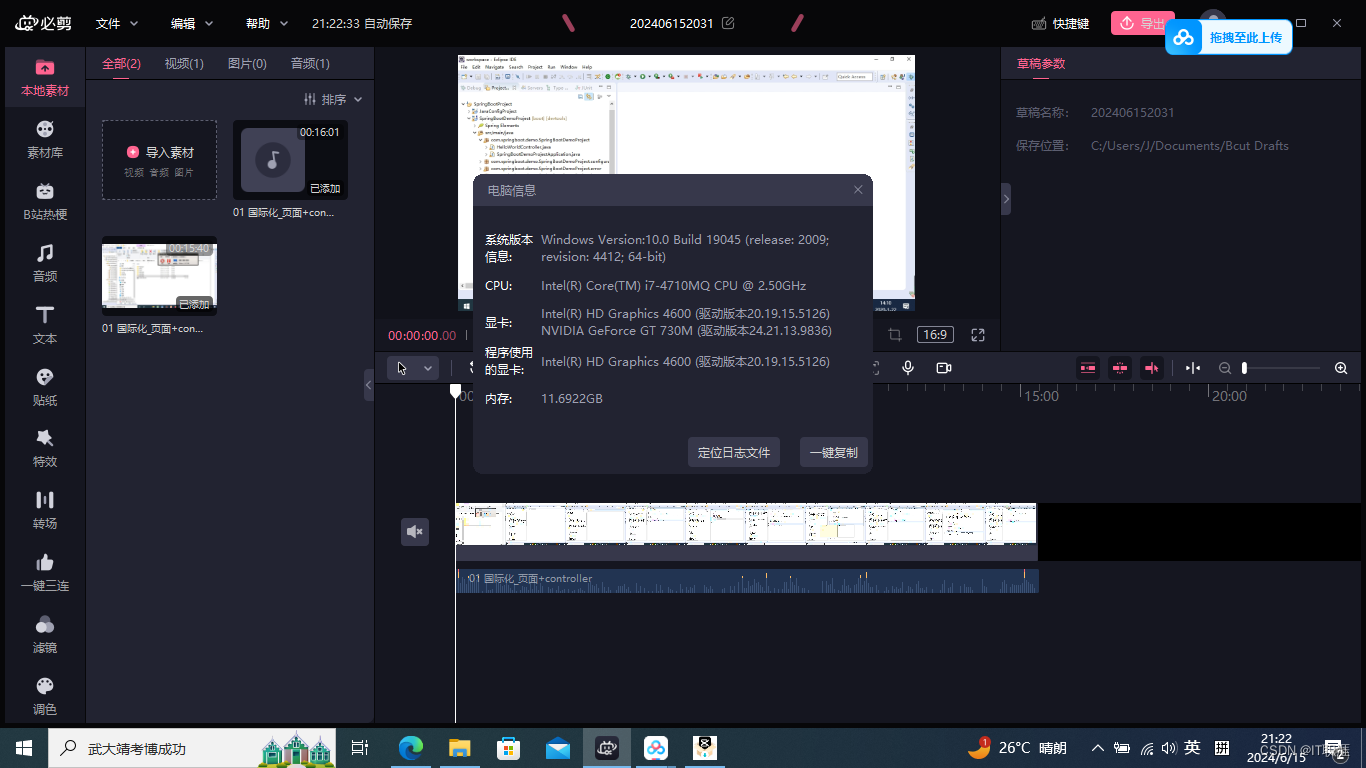Click the crop icon under preview
Viewport: 1366px width, 768px height.
click(895, 335)
